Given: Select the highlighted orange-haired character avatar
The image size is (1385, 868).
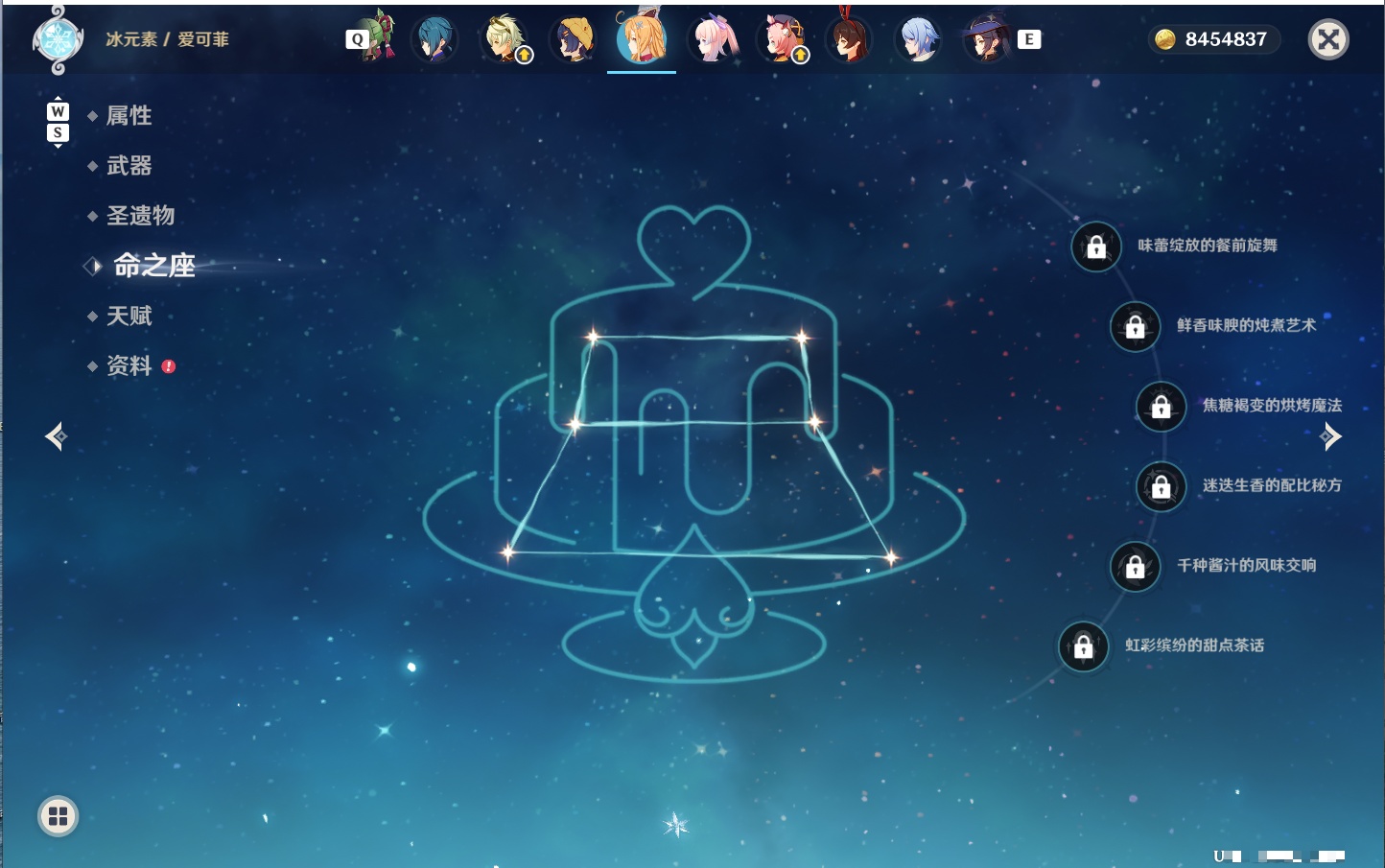Looking at the screenshot, I should tap(642, 38).
